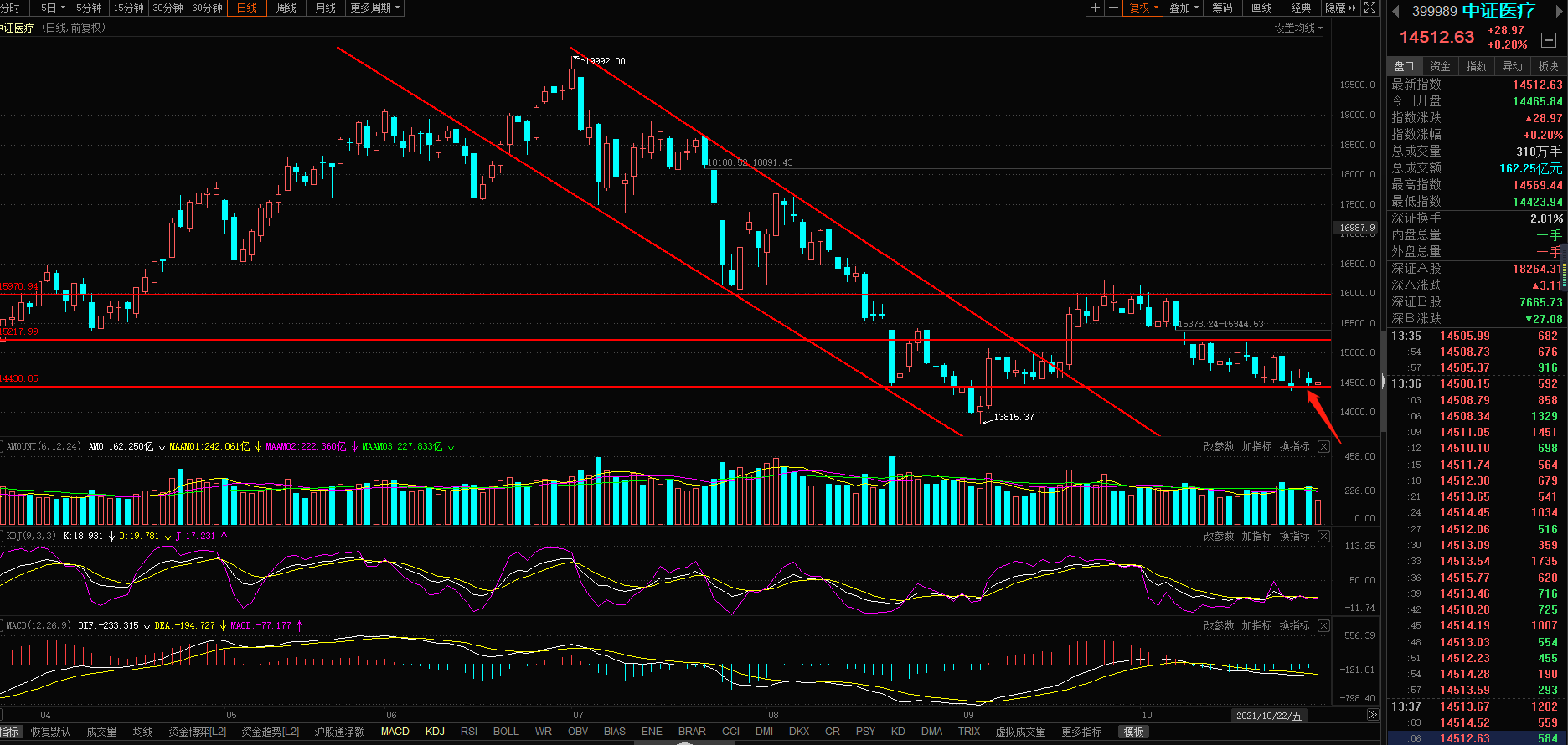This screenshot has width=1568, height=745.
Task: Select the 2021/10/22 date marker
Action: coord(1269,716)
